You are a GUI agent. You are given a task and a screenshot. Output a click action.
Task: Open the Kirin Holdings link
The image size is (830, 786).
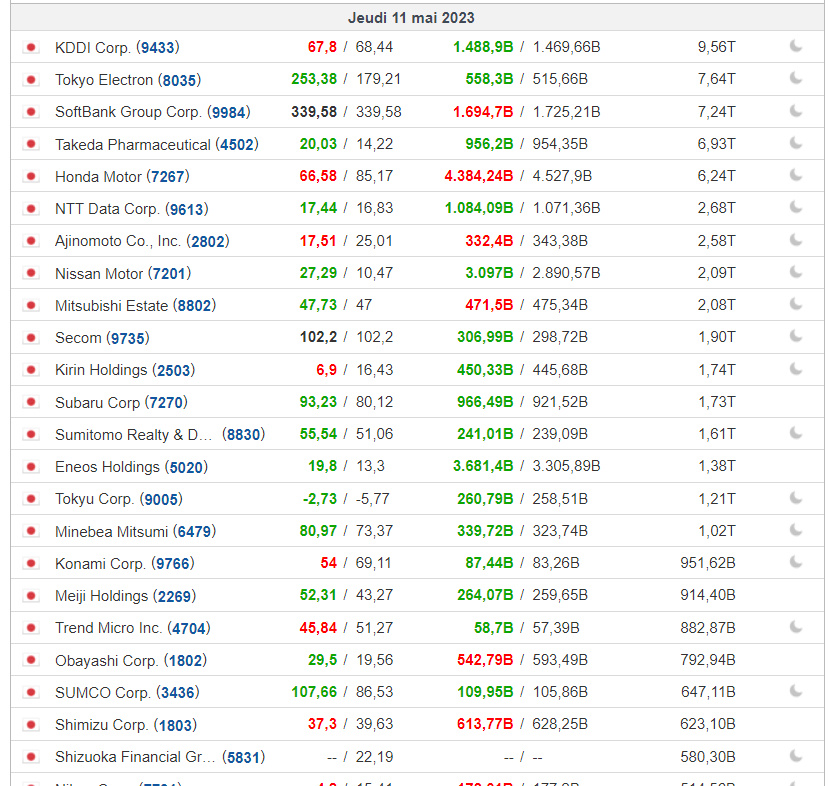101,370
